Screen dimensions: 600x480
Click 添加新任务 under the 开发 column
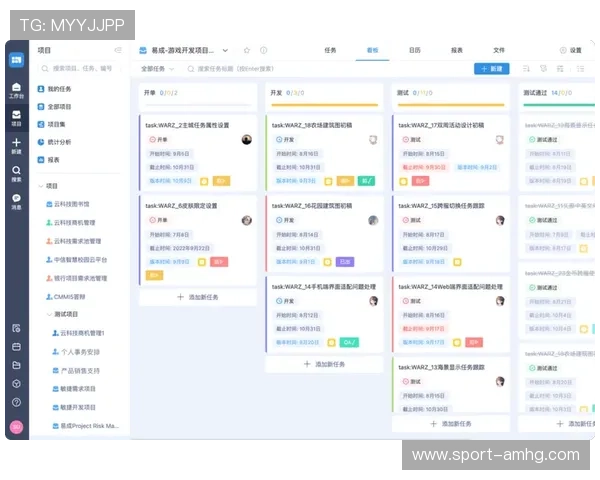(x=324, y=364)
